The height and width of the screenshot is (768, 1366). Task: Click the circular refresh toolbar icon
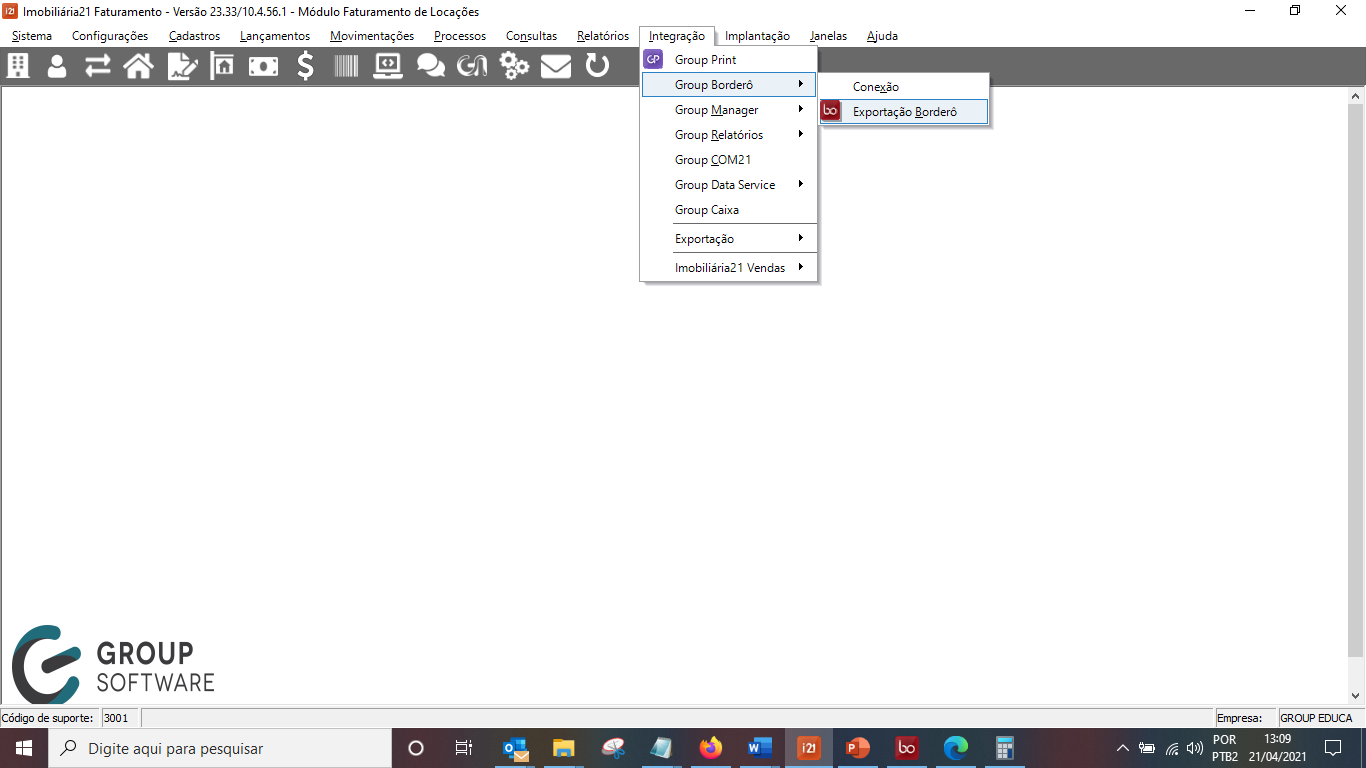(597, 66)
